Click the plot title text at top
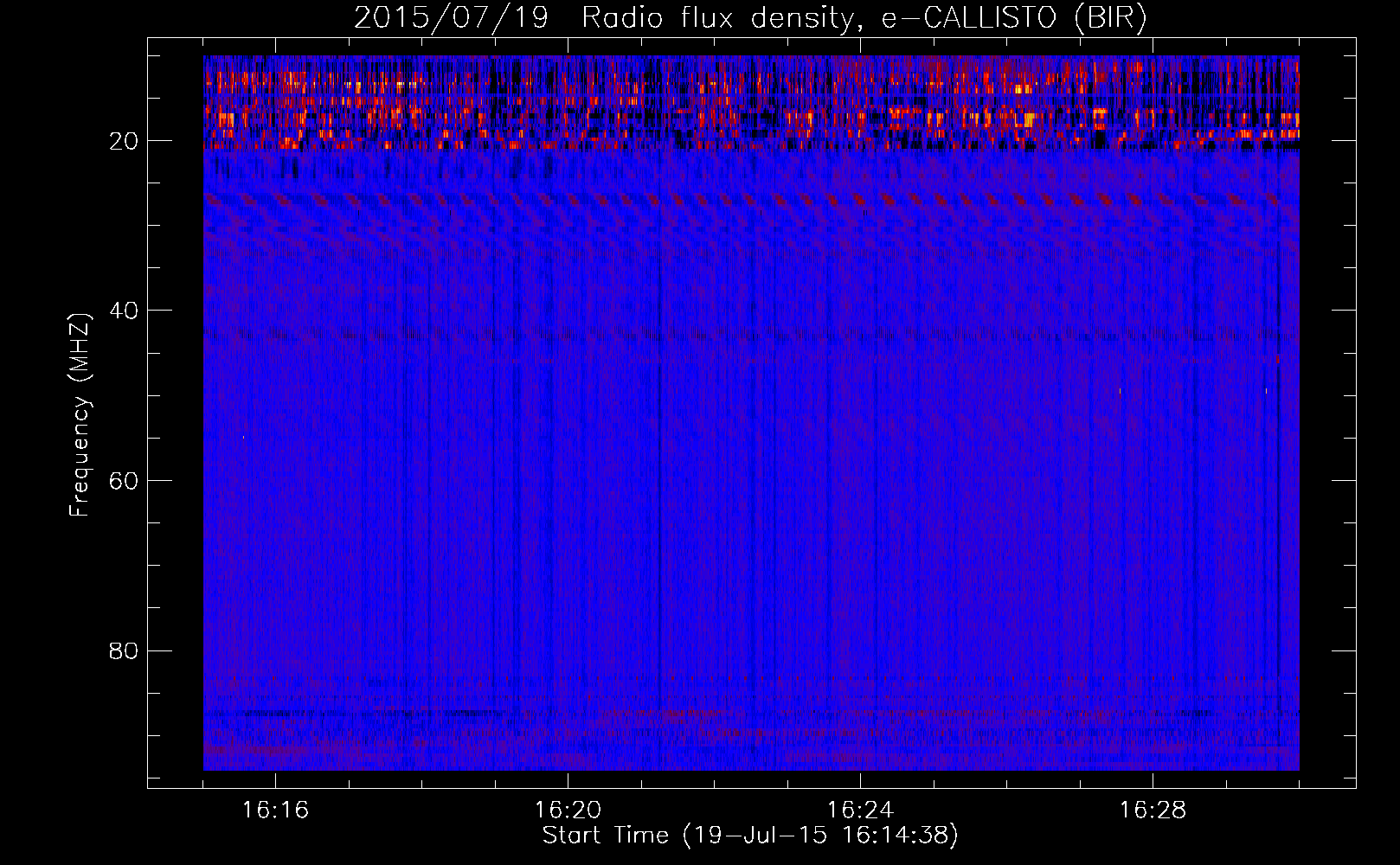 750,18
